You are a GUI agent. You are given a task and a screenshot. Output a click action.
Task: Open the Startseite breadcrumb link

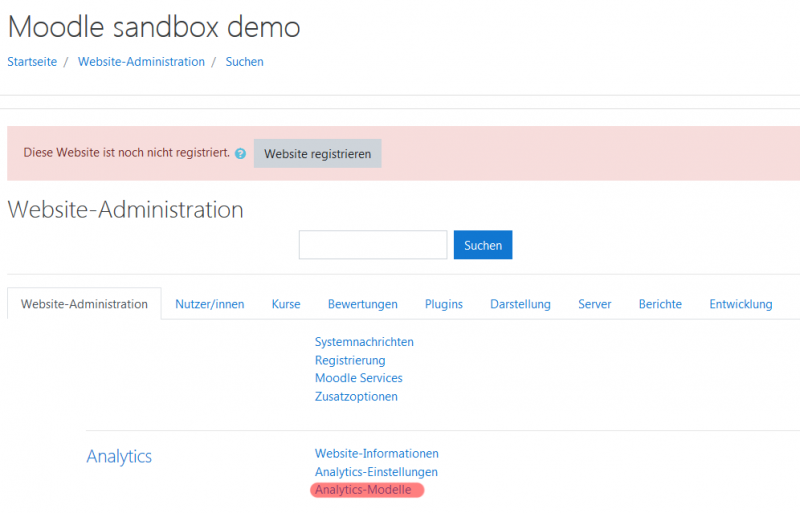(32, 62)
